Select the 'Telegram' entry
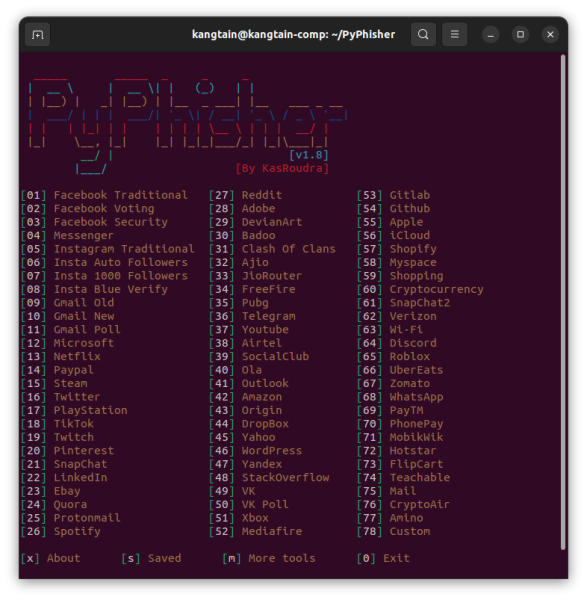The image size is (587, 600). point(269,316)
